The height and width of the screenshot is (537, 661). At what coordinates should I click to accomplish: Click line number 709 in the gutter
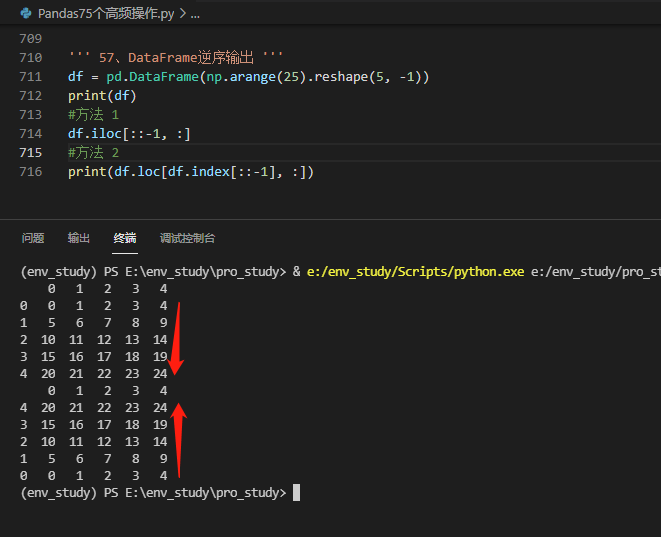(x=31, y=38)
